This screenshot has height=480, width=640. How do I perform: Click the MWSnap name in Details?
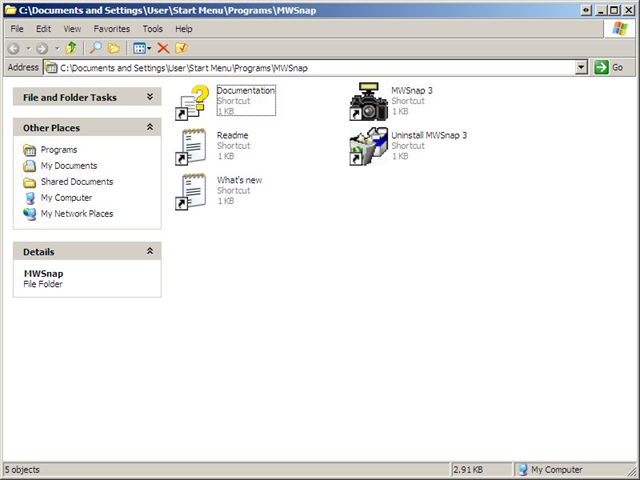[43, 273]
